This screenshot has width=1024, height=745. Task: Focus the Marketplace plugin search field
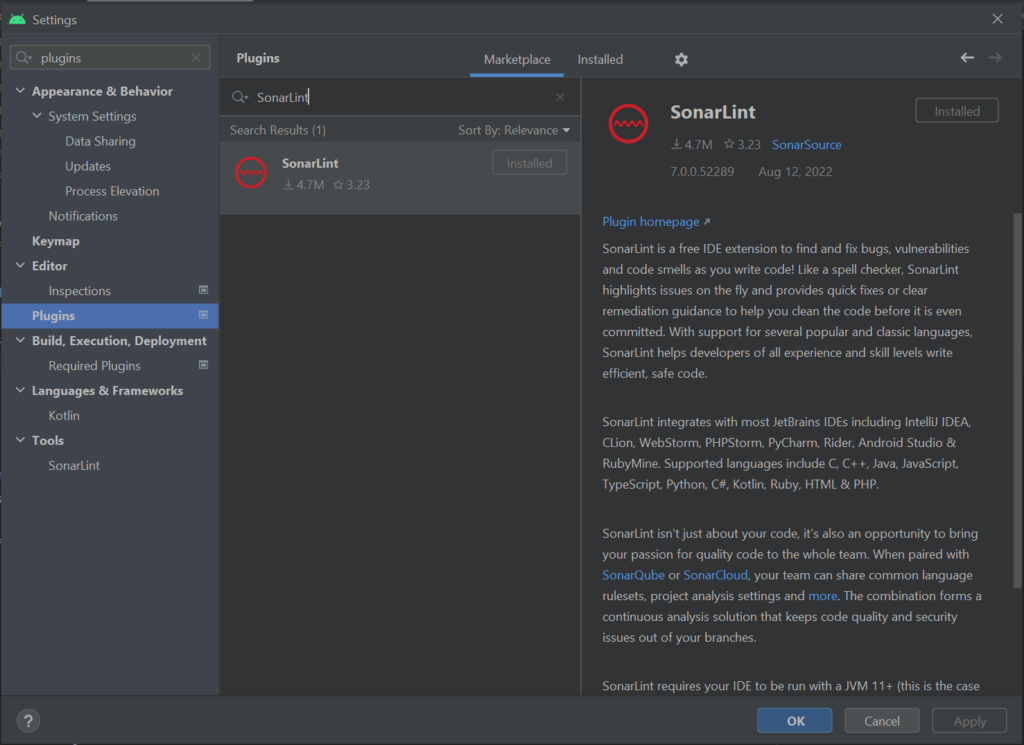[400, 97]
